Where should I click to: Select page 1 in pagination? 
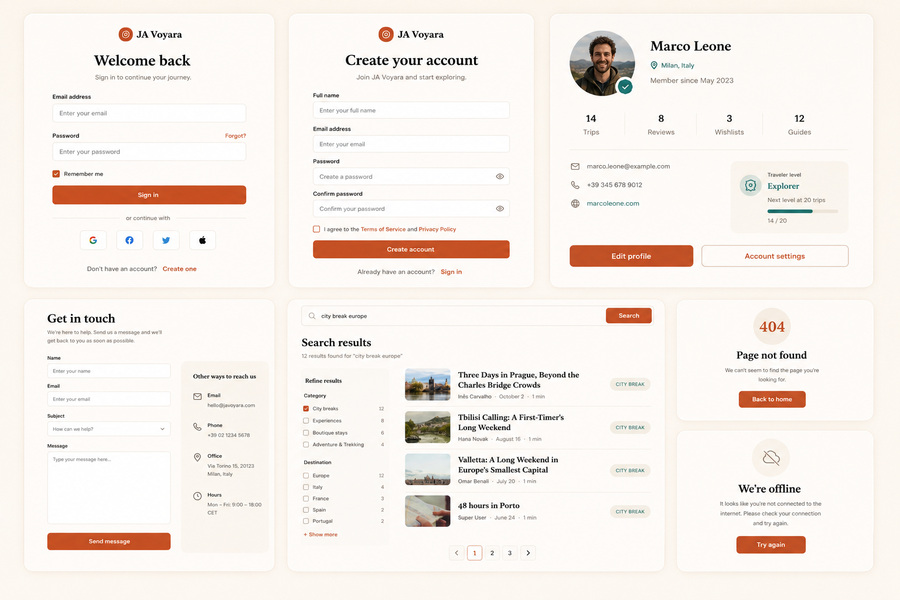pyautogui.click(x=475, y=553)
